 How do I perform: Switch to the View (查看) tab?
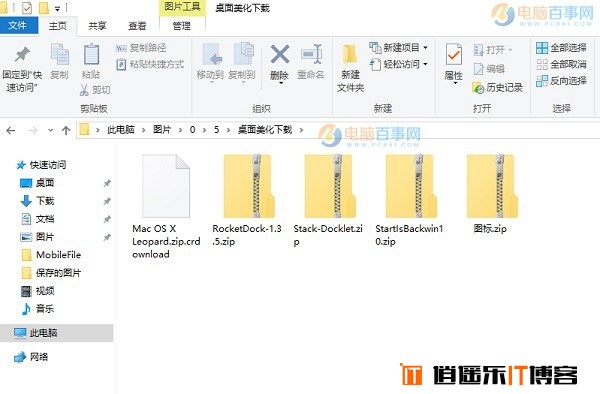137,26
